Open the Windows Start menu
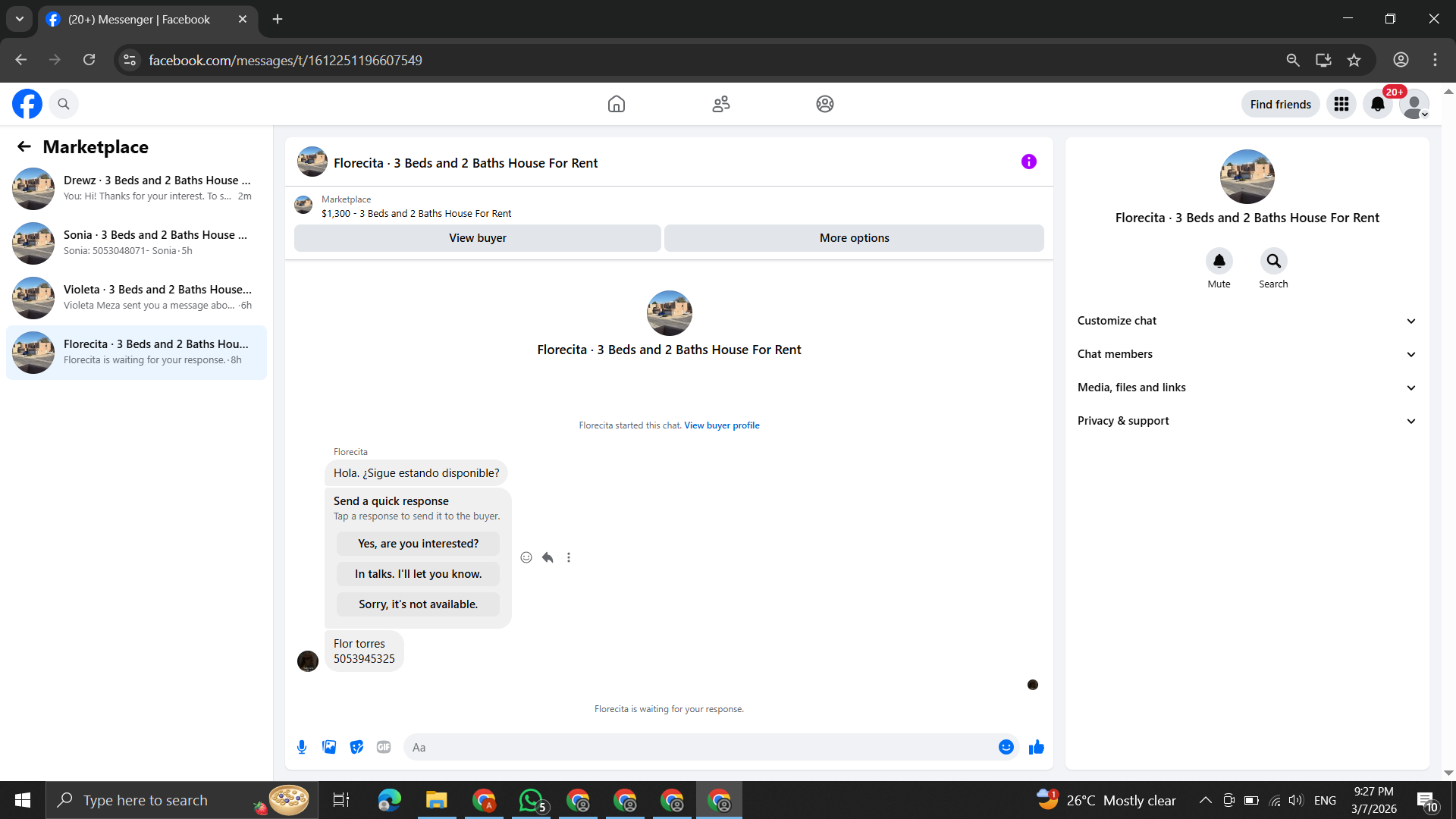 point(23,800)
